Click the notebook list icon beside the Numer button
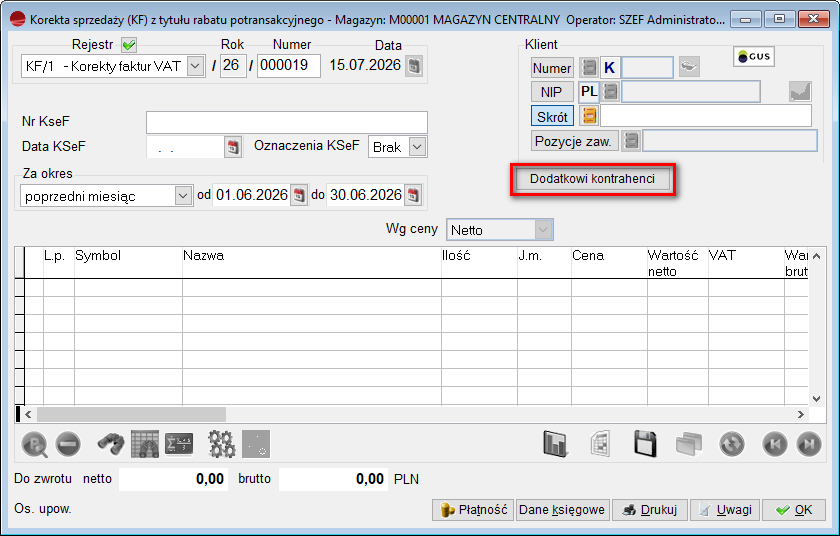 tap(589, 67)
